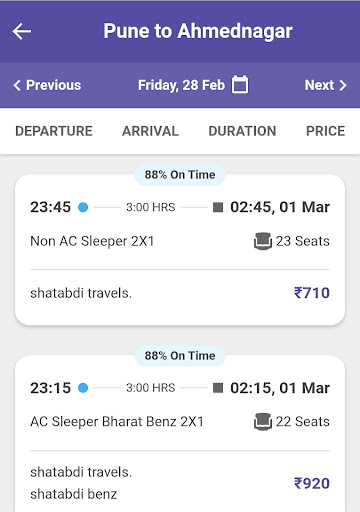The width and height of the screenshot is (360, 512).
Task: Click the arrival square marker for 02:45
Action: 218,207
